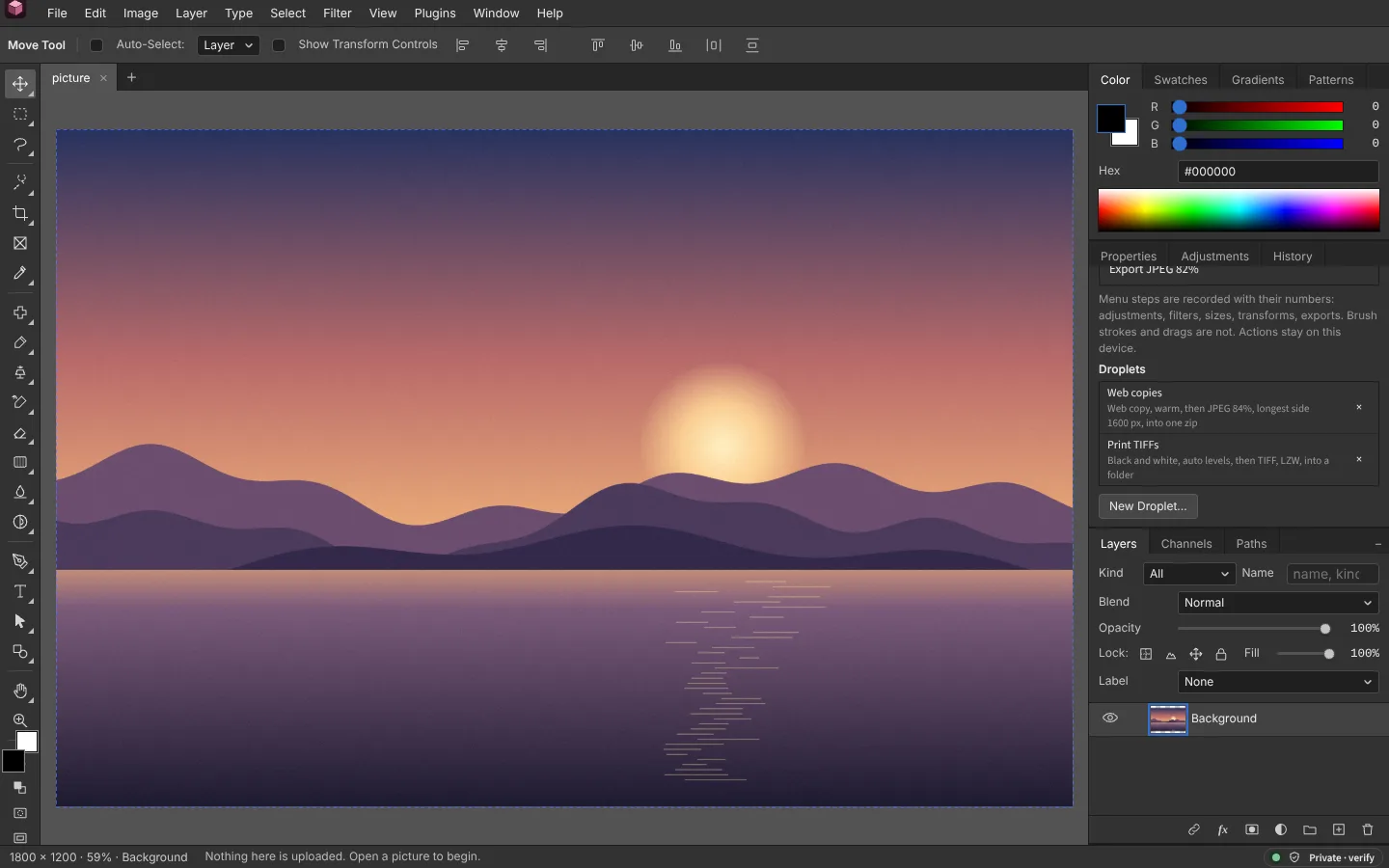Click the Opacity slider

tap(1254, 629)
